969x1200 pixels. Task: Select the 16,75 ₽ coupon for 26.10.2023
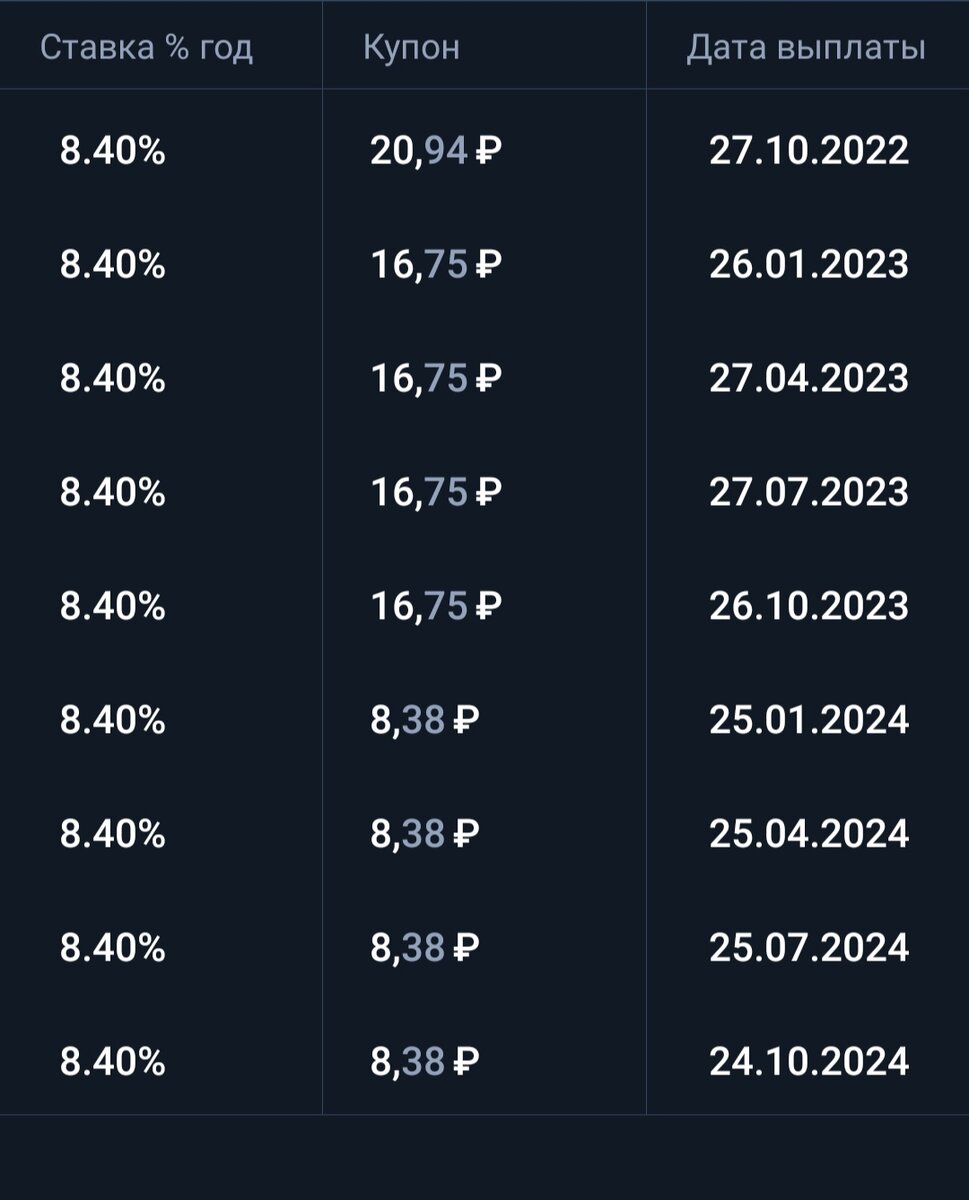click(x=436, y=606)
